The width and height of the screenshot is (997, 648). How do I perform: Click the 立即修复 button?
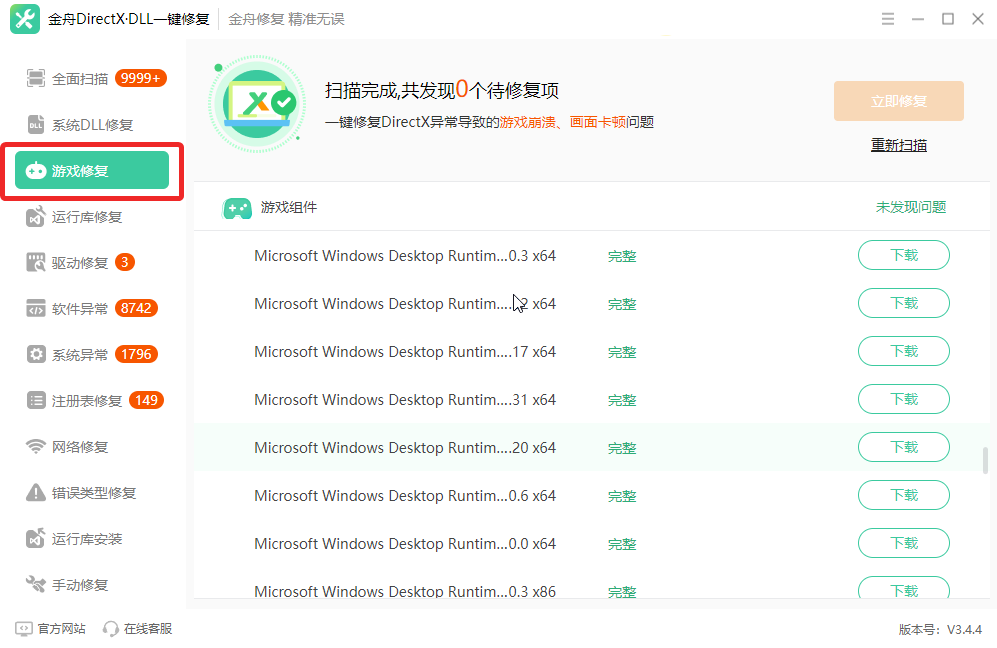[898, 101]
